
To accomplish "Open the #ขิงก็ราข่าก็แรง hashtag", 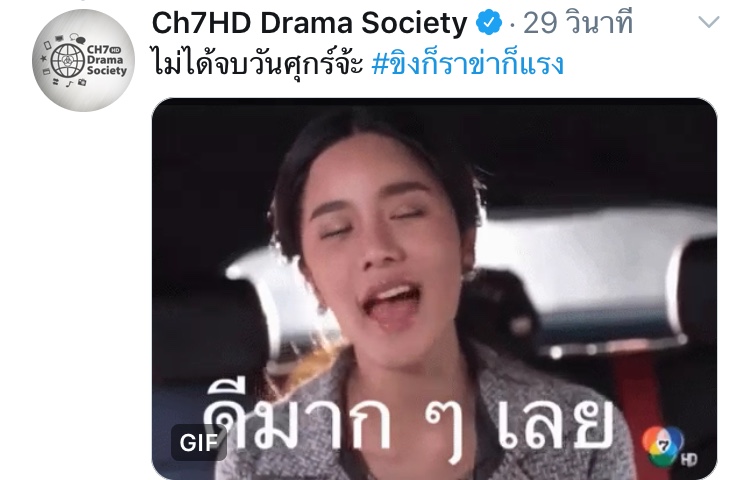I will (x=468, y=64).
